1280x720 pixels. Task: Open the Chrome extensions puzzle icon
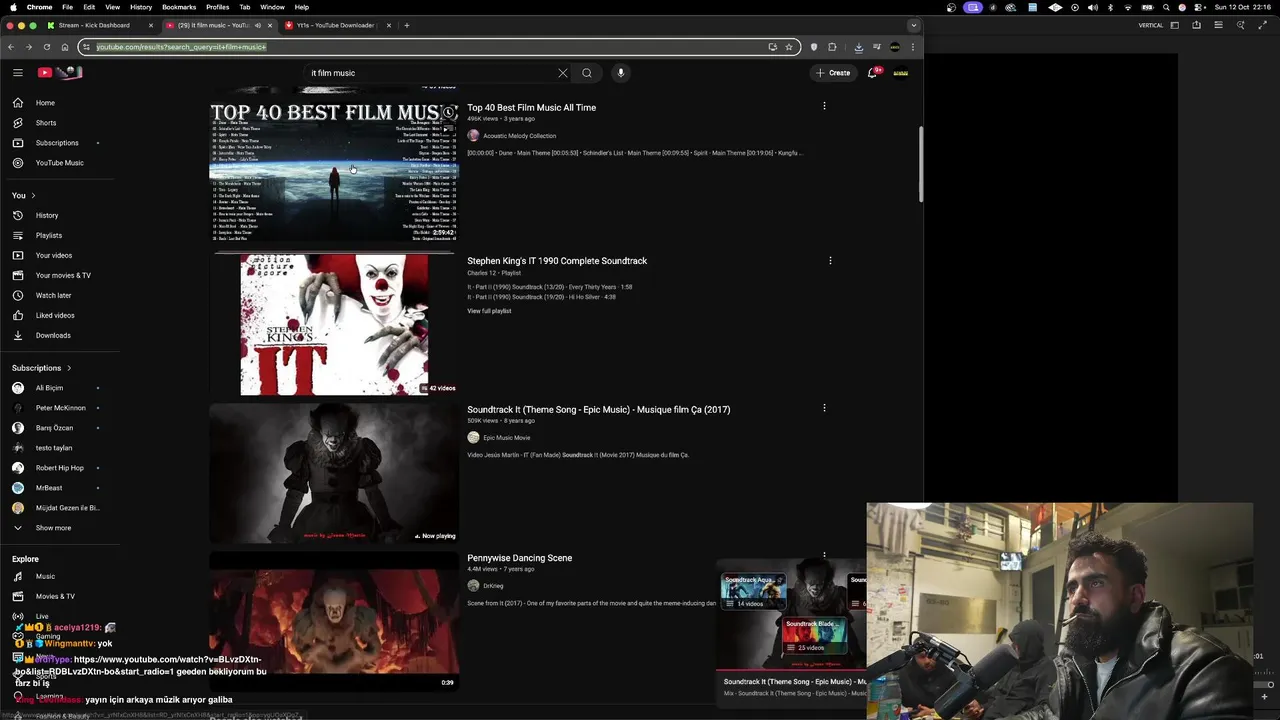point(832,47)
